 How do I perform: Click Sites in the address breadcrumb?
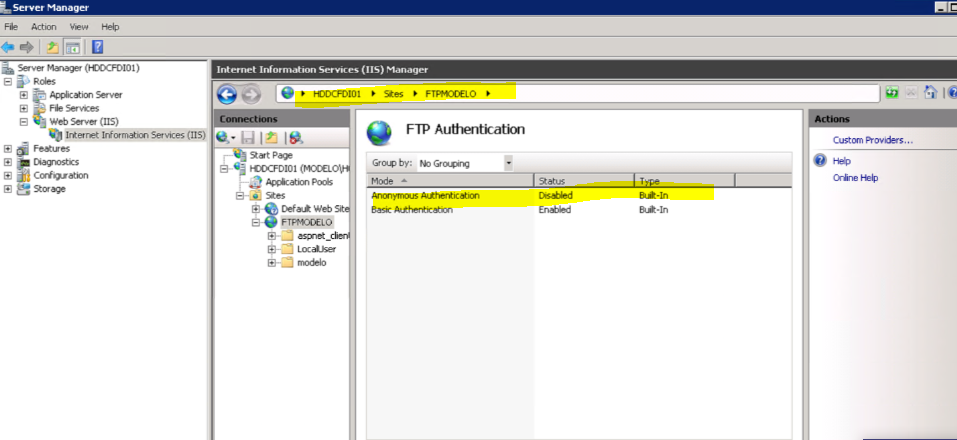[x=394, y=94]
